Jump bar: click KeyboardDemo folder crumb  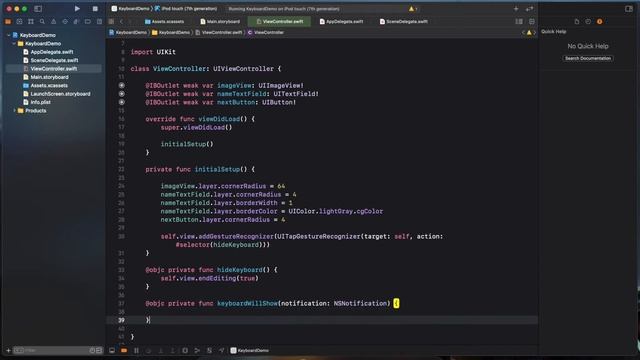[171, 32]
